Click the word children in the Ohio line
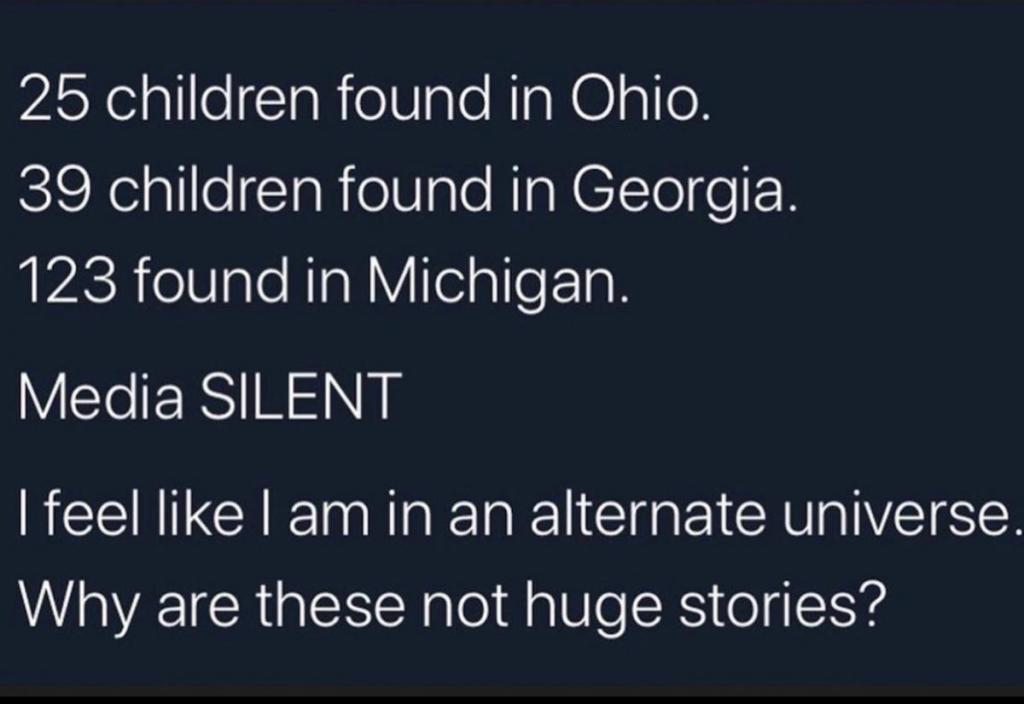The width and height of the screenshot is (1024, 704). pyautogui.click(x=213, y=97)
